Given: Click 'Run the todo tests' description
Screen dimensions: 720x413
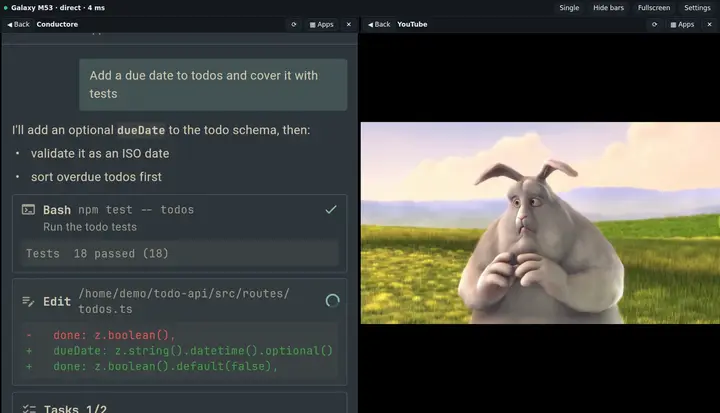Looking at the screenshot, I should pos(90,227).
